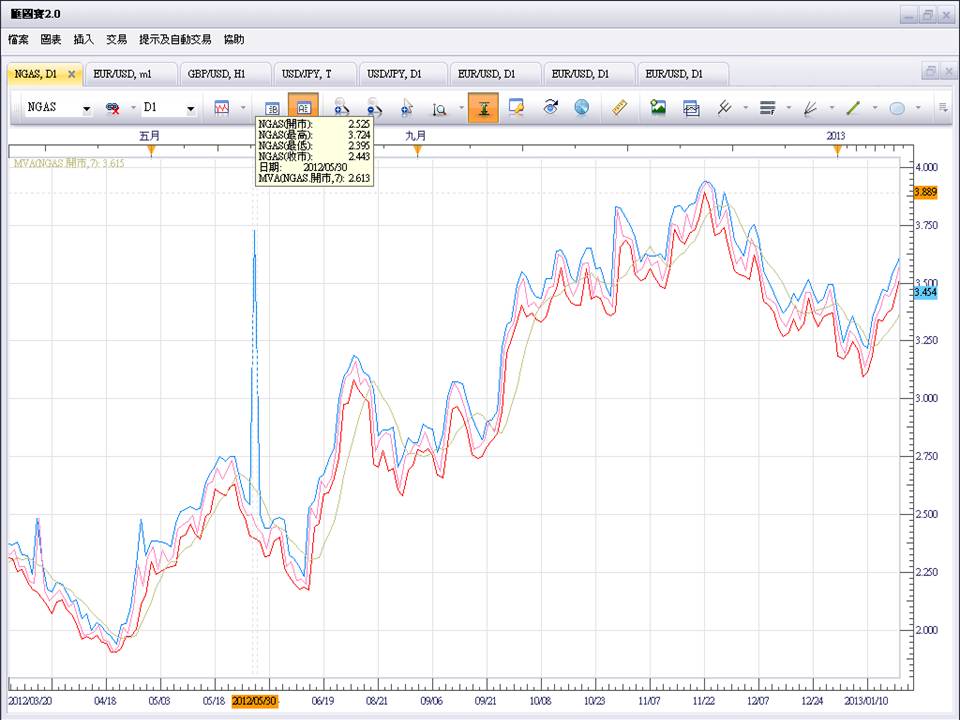Click the 3.454 blue current price label
Viewport: 960px width, 720px height.
pyautogui.click(x=925, y=292)
